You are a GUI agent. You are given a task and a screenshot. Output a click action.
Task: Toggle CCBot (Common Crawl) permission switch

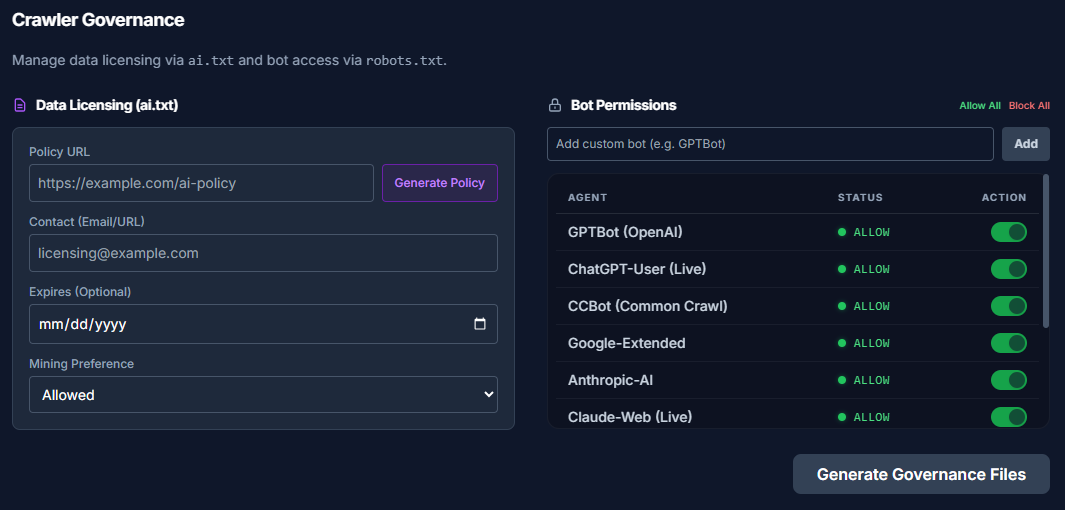[x=1009, y=306]
